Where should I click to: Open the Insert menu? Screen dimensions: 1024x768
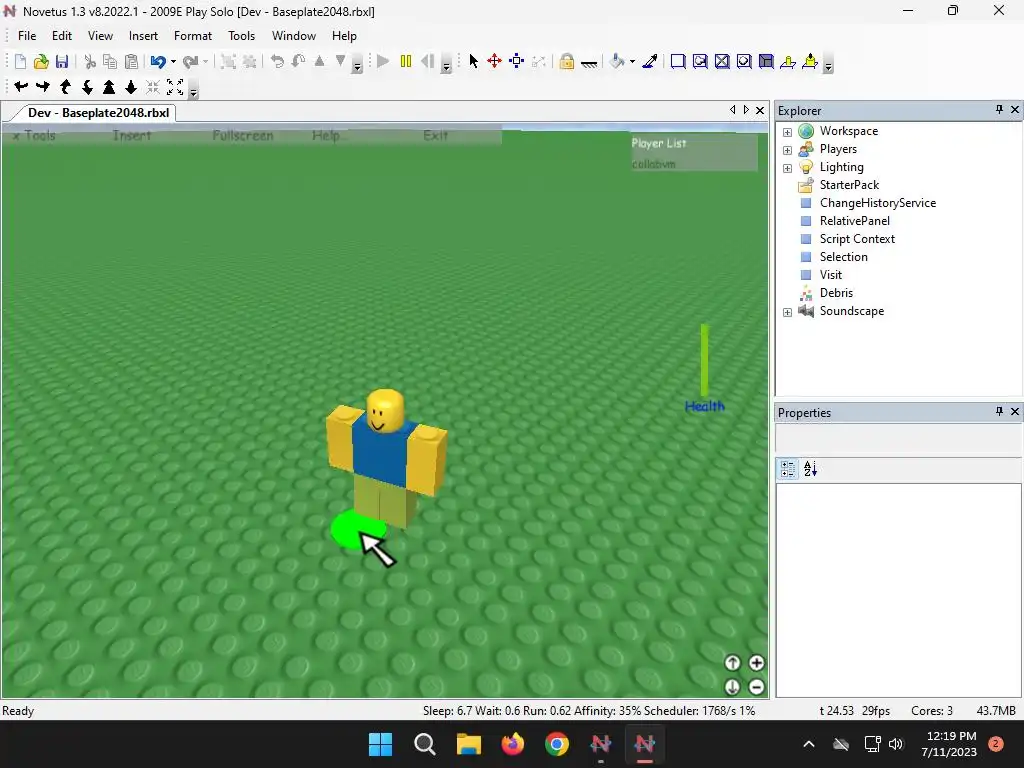(x=143, y=36)
